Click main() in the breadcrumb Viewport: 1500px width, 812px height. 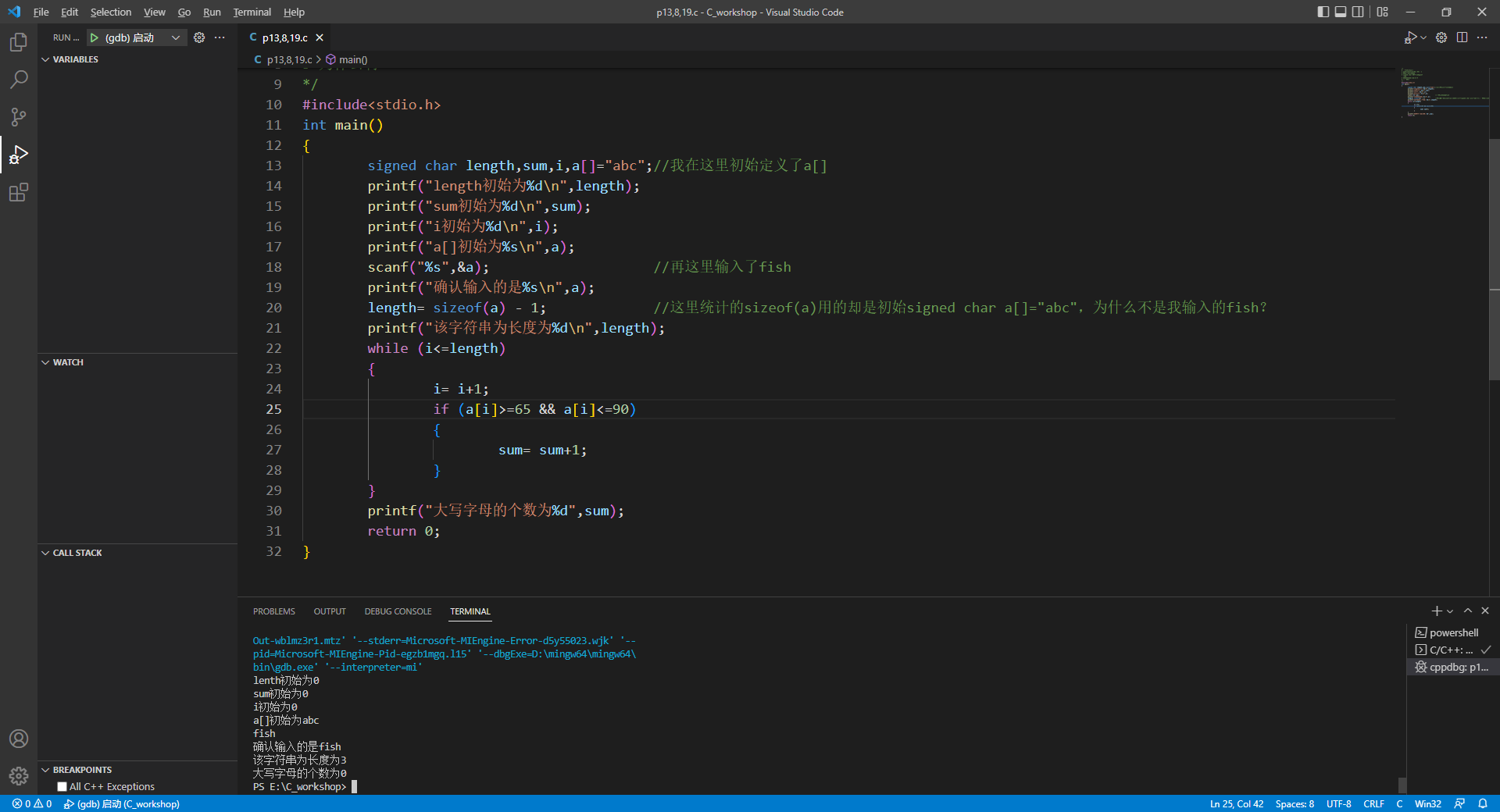(347, 59)
